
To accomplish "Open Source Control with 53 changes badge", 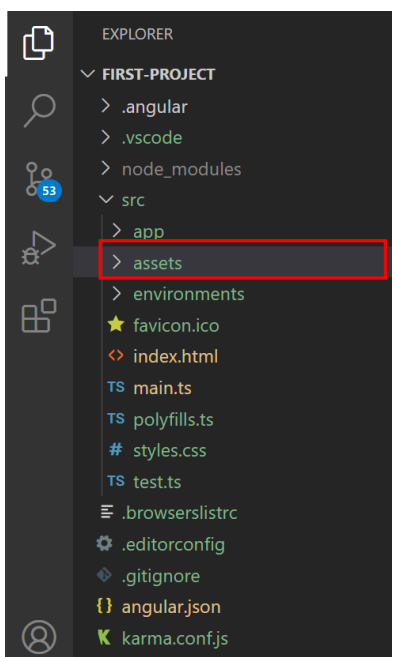I will (43, 182).
